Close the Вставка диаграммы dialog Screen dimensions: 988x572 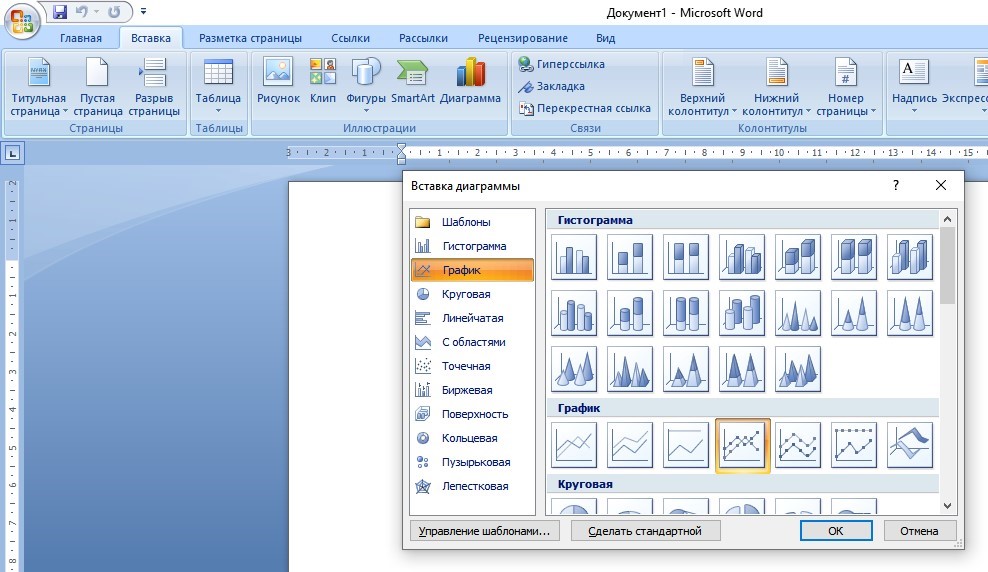(x=941, y=185)
